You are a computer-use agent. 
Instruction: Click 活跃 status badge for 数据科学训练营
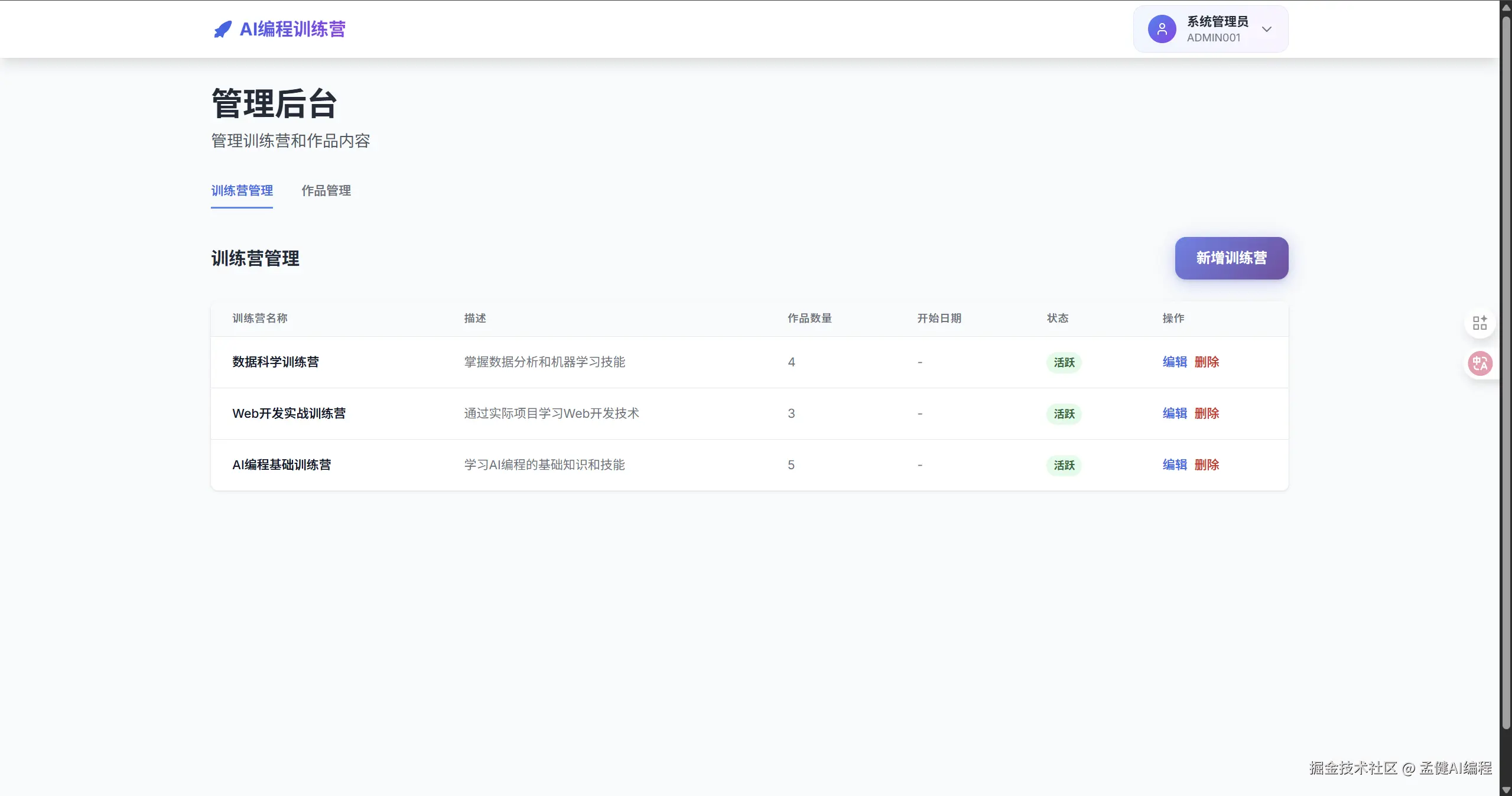click(1064, 362)
